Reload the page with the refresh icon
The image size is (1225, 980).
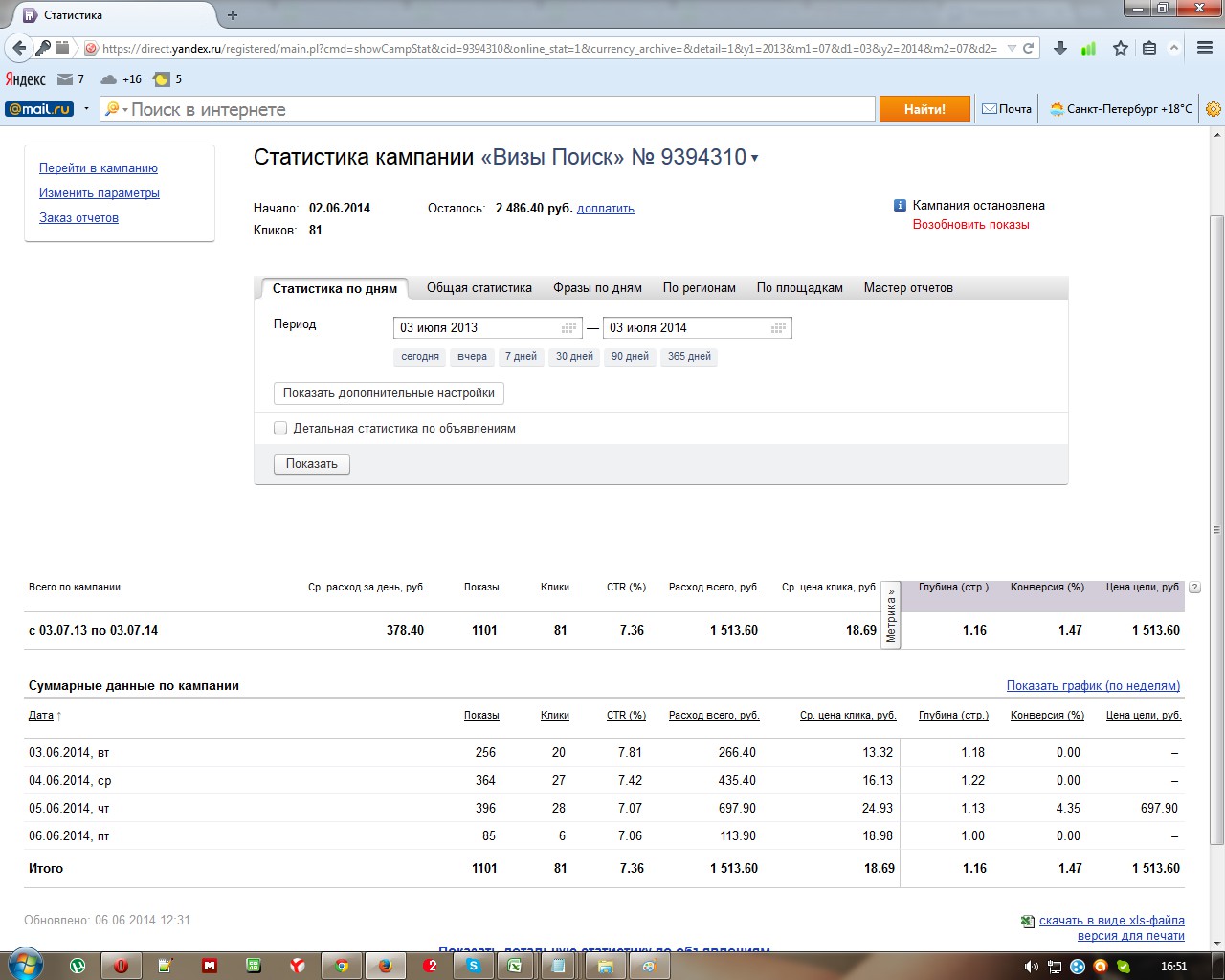tap(1029, 48)
